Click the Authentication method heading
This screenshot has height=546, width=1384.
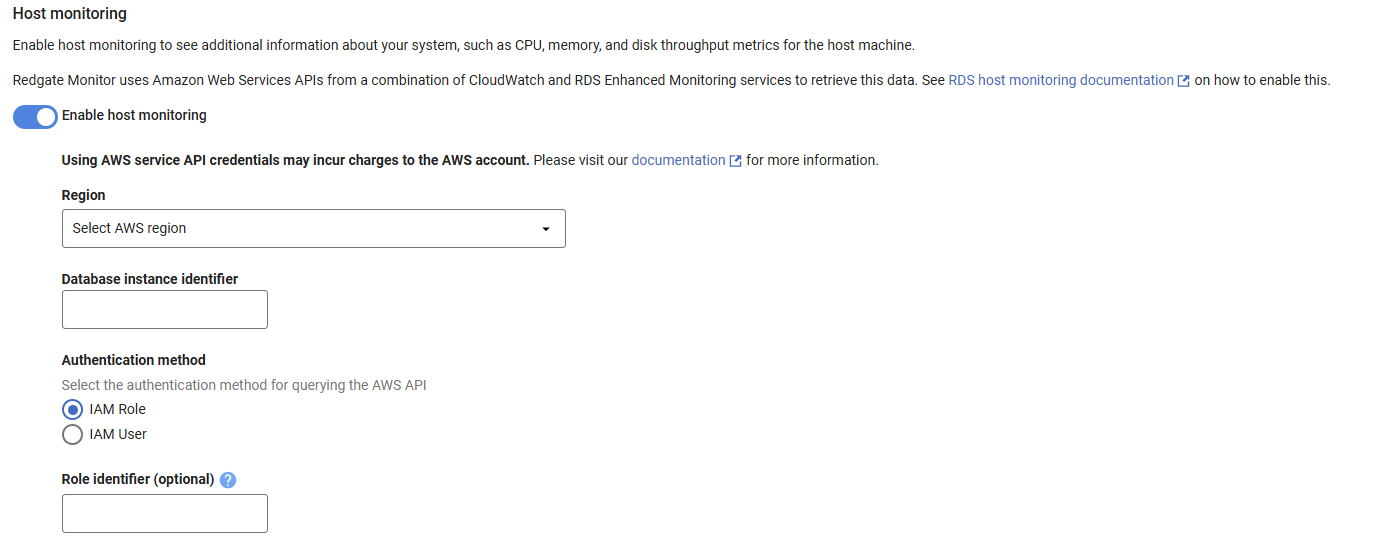tap(134, 360)
